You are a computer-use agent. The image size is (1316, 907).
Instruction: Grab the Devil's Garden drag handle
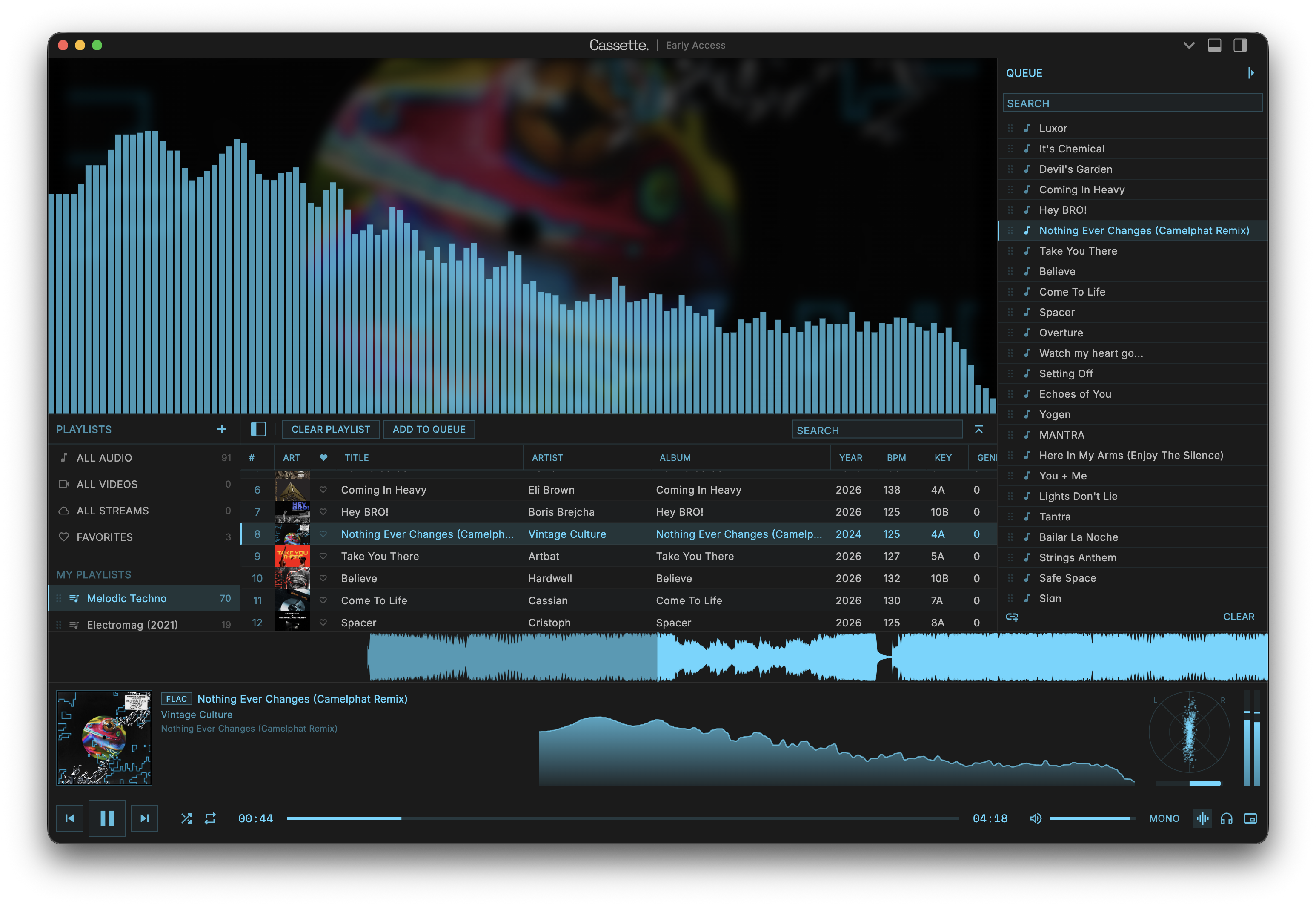(x=1010, y=169)
